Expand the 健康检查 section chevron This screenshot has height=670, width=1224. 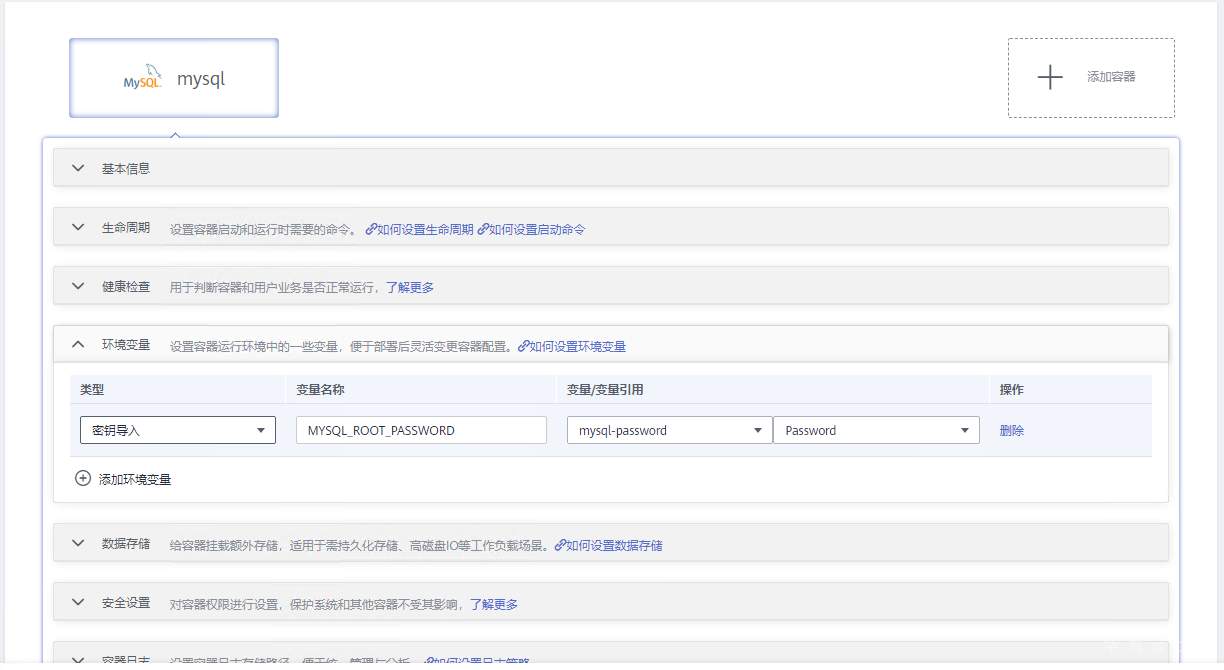[79, 286]
